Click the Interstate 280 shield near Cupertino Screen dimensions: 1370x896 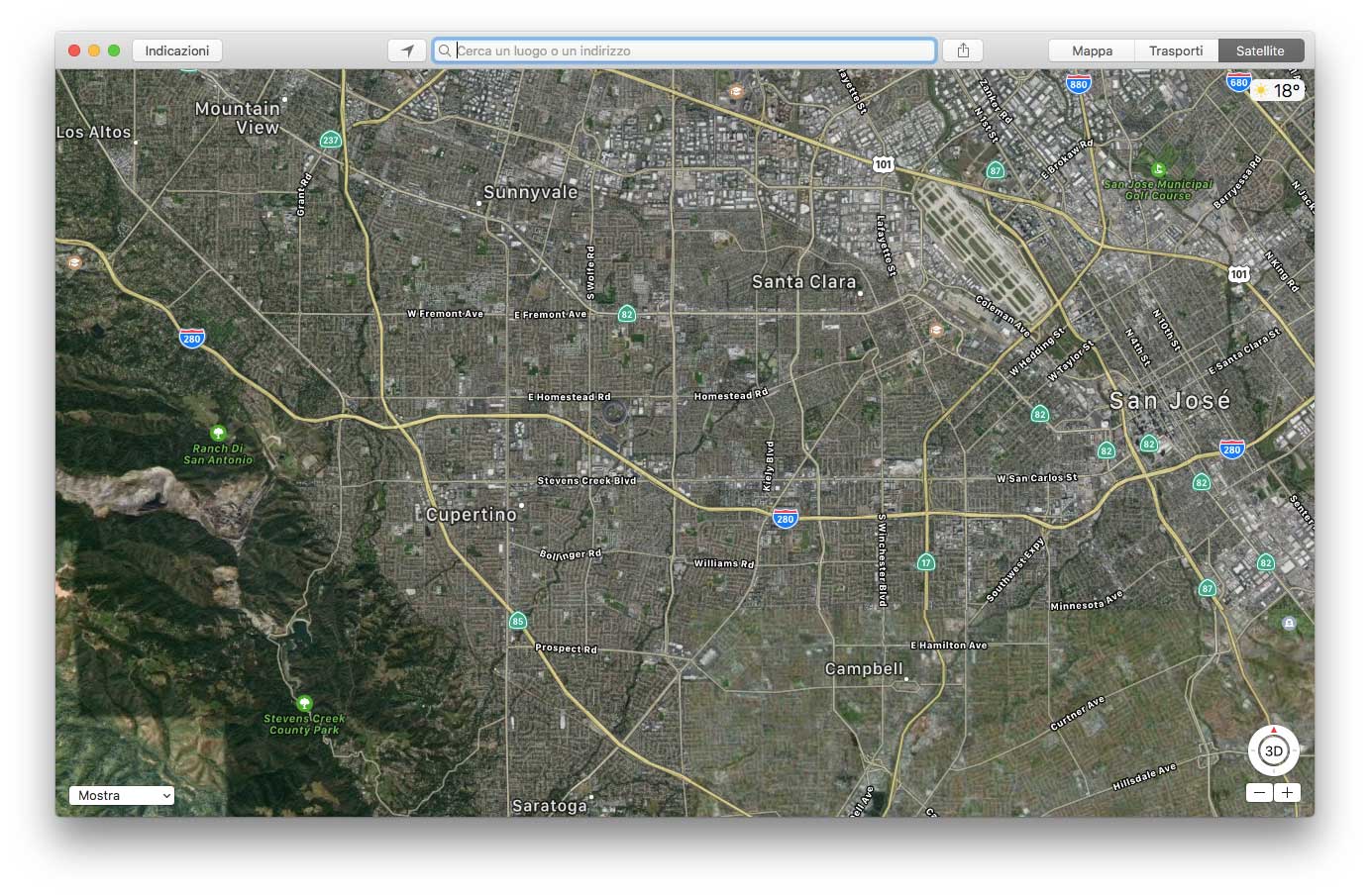(x=785, y=518)
